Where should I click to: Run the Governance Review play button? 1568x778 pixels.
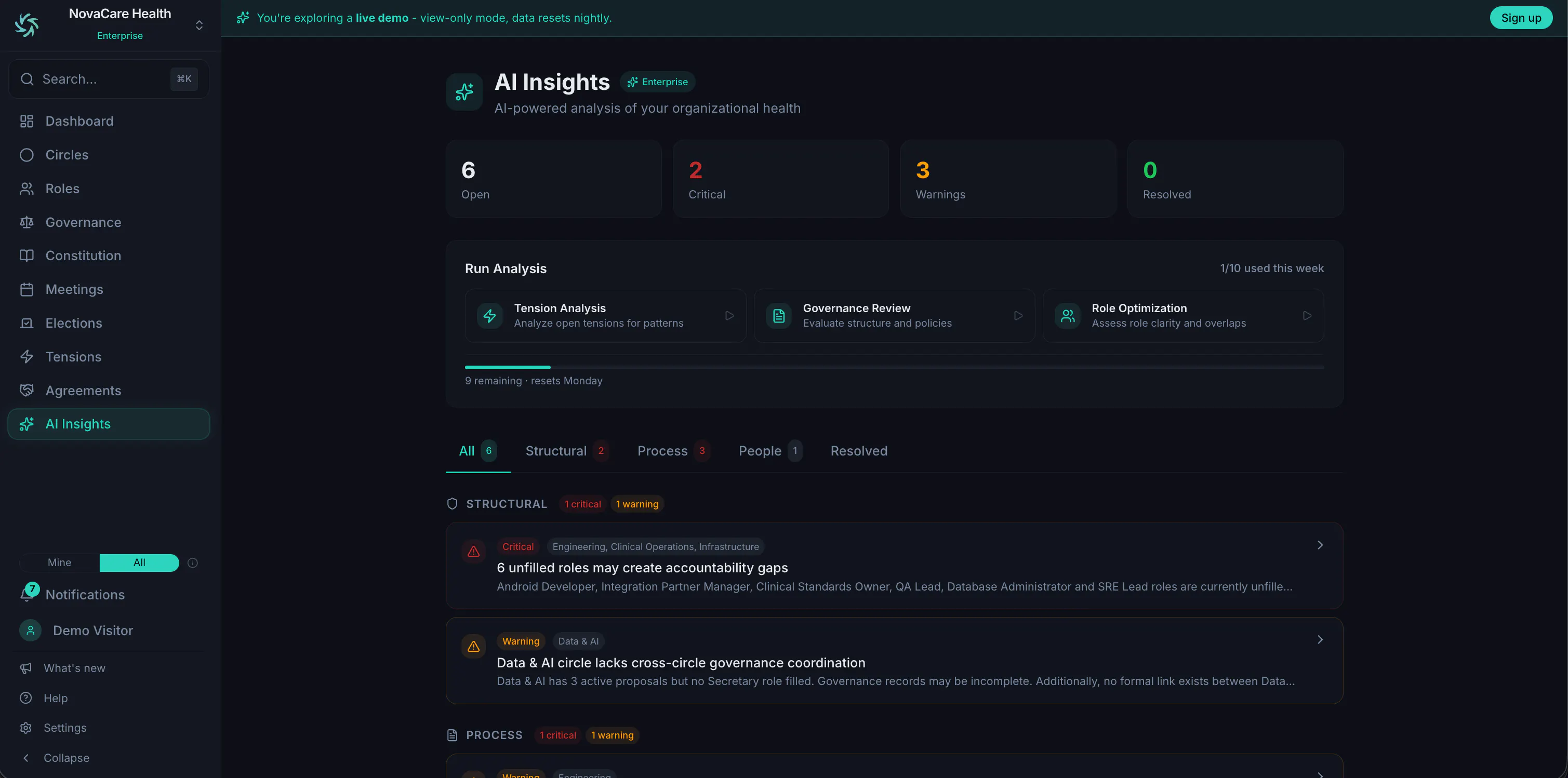point(1018,316)
